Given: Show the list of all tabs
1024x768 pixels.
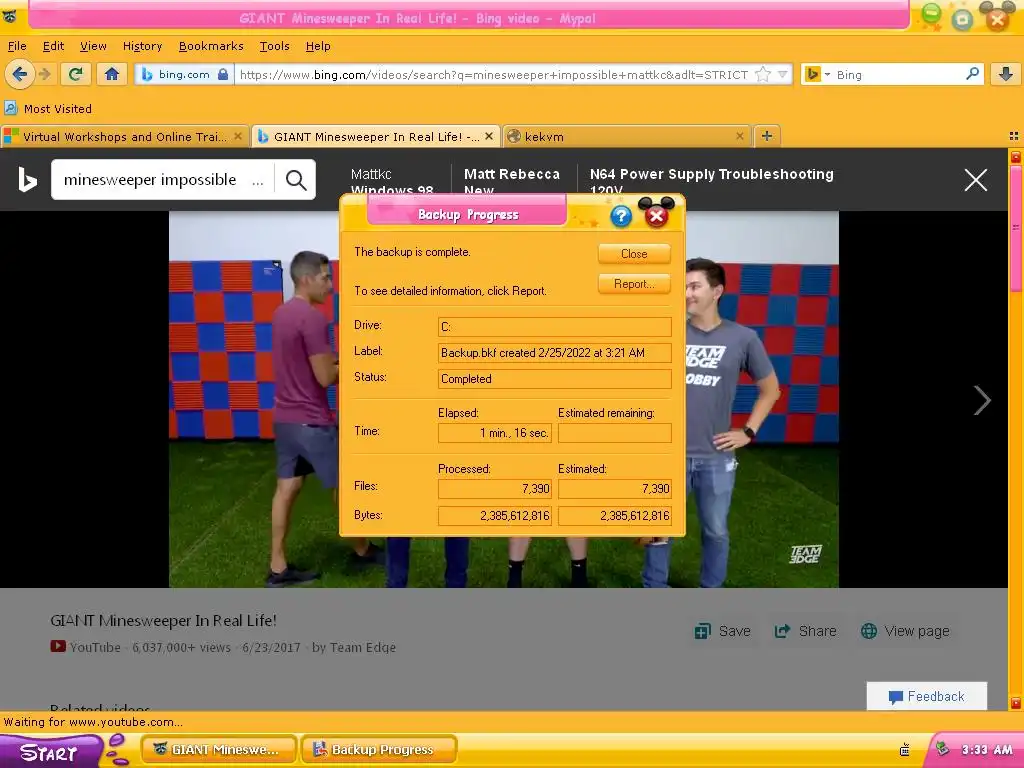Looking at the screenshot, I should point(1014,136).
